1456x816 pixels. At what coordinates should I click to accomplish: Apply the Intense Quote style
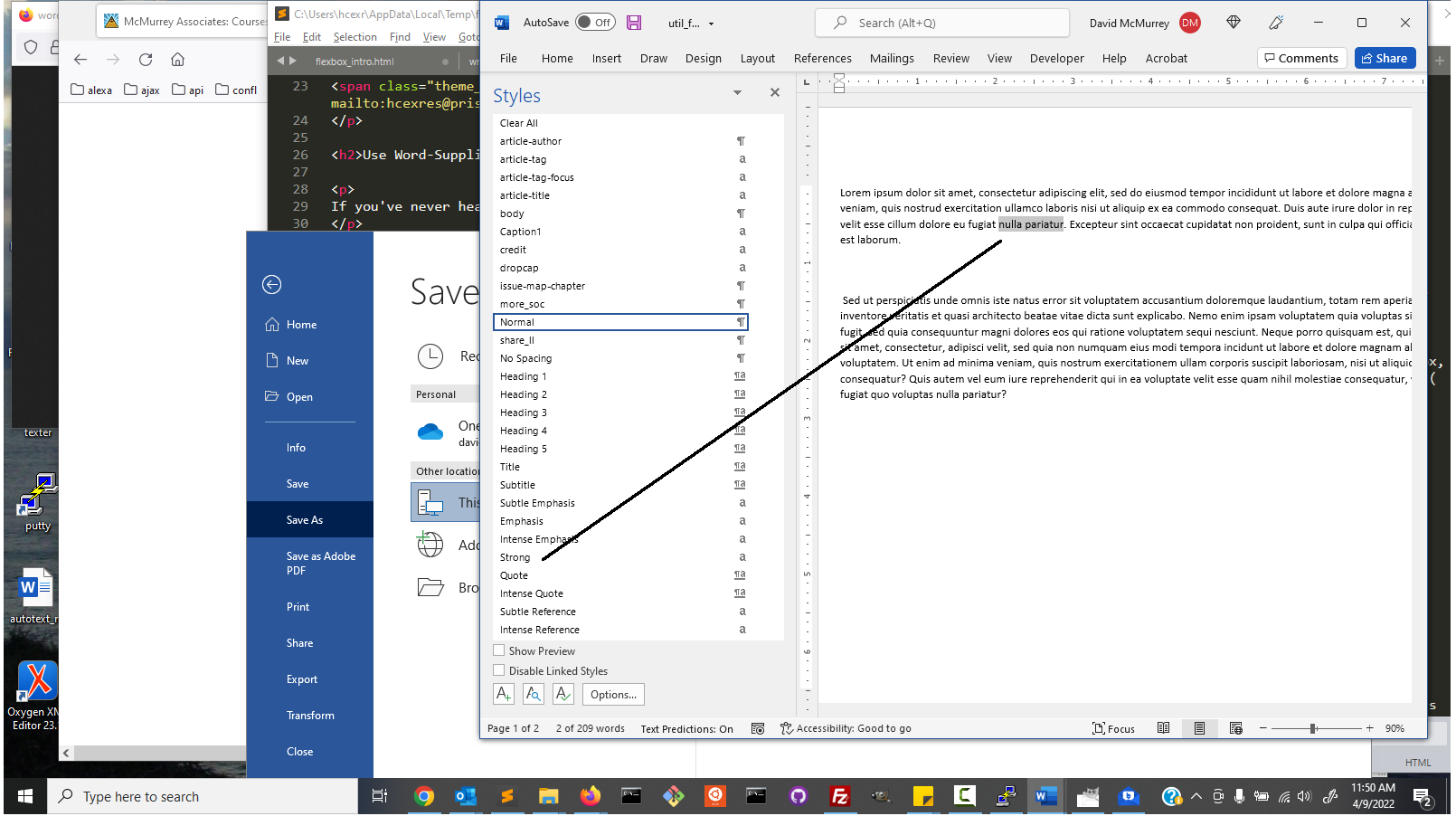point(620,593)
